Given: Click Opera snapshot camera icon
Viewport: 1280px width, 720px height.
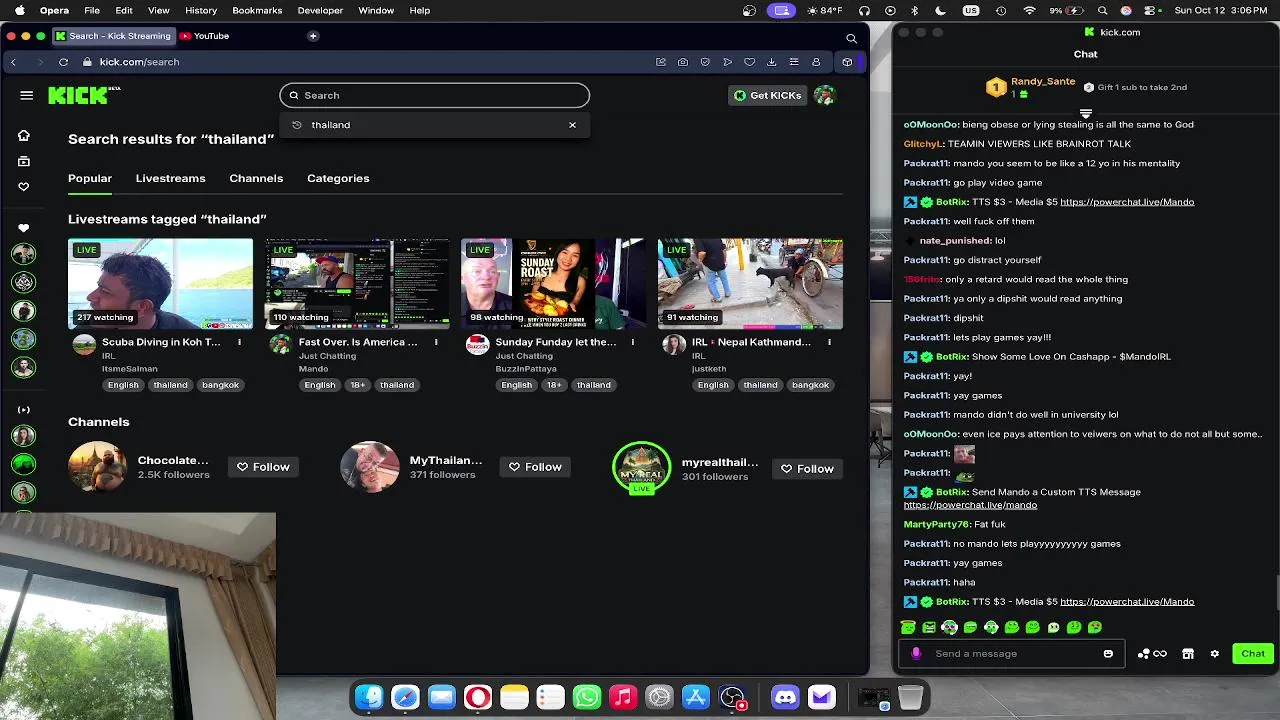Looking at the screenshot, I should pyautogui.click(x=683, y=62).
